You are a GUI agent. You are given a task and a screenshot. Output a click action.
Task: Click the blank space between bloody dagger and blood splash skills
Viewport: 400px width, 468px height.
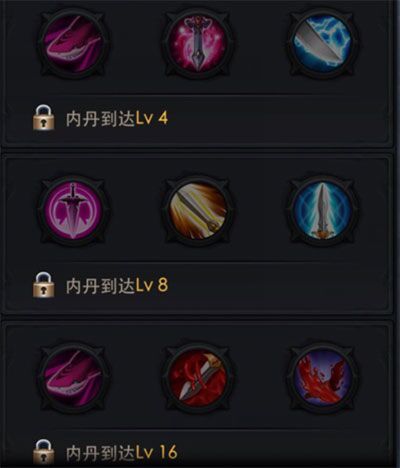tap(260, 379)
